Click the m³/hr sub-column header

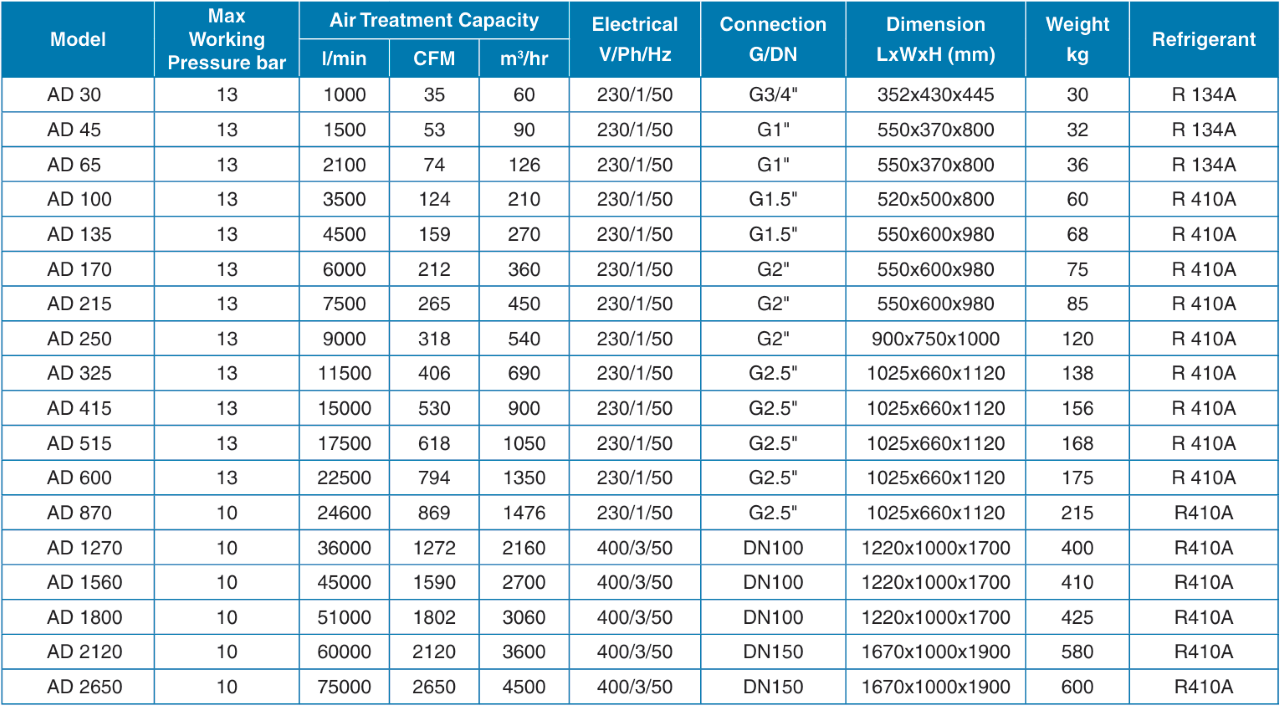tap(523, 58)
